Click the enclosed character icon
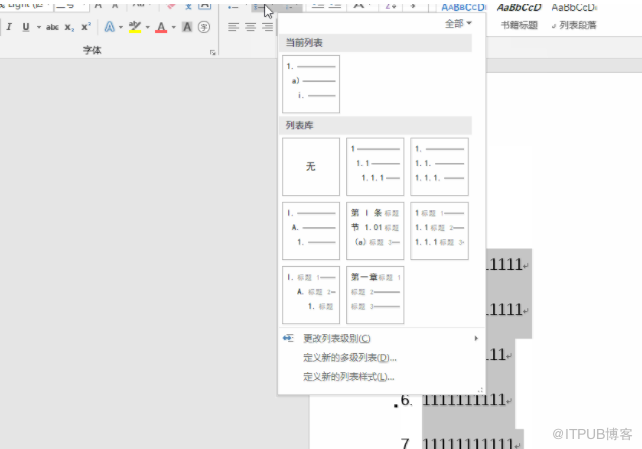Viewport: 642px width, 449px height. [x=204, y=27]
